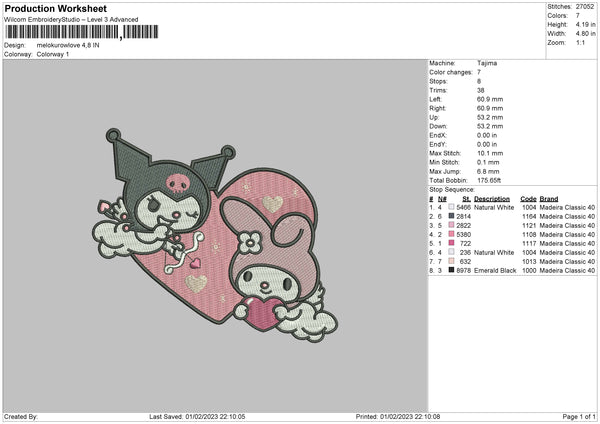600x424 pixels.
Task: Click stop 5 hot pink swatch
Action: (452, 243)
